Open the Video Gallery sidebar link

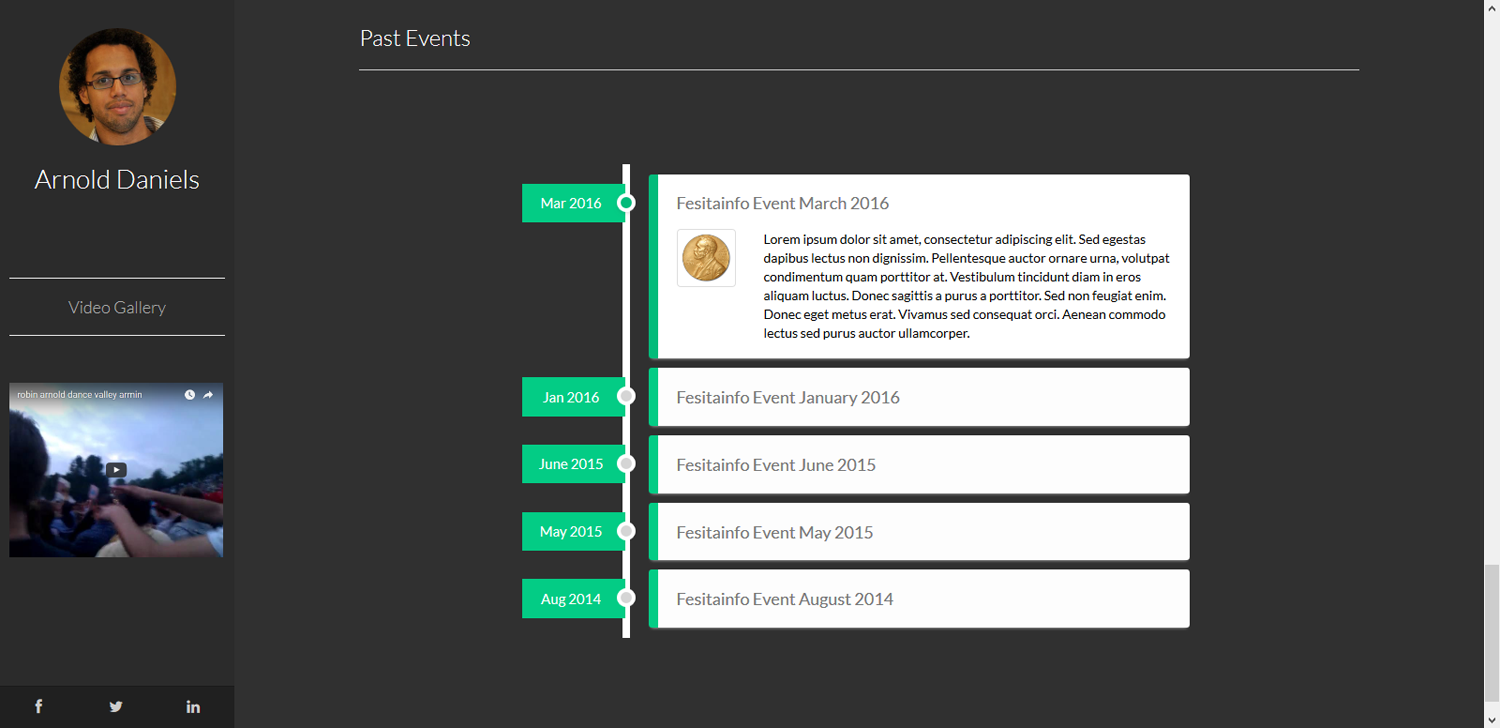click(117, 307)
